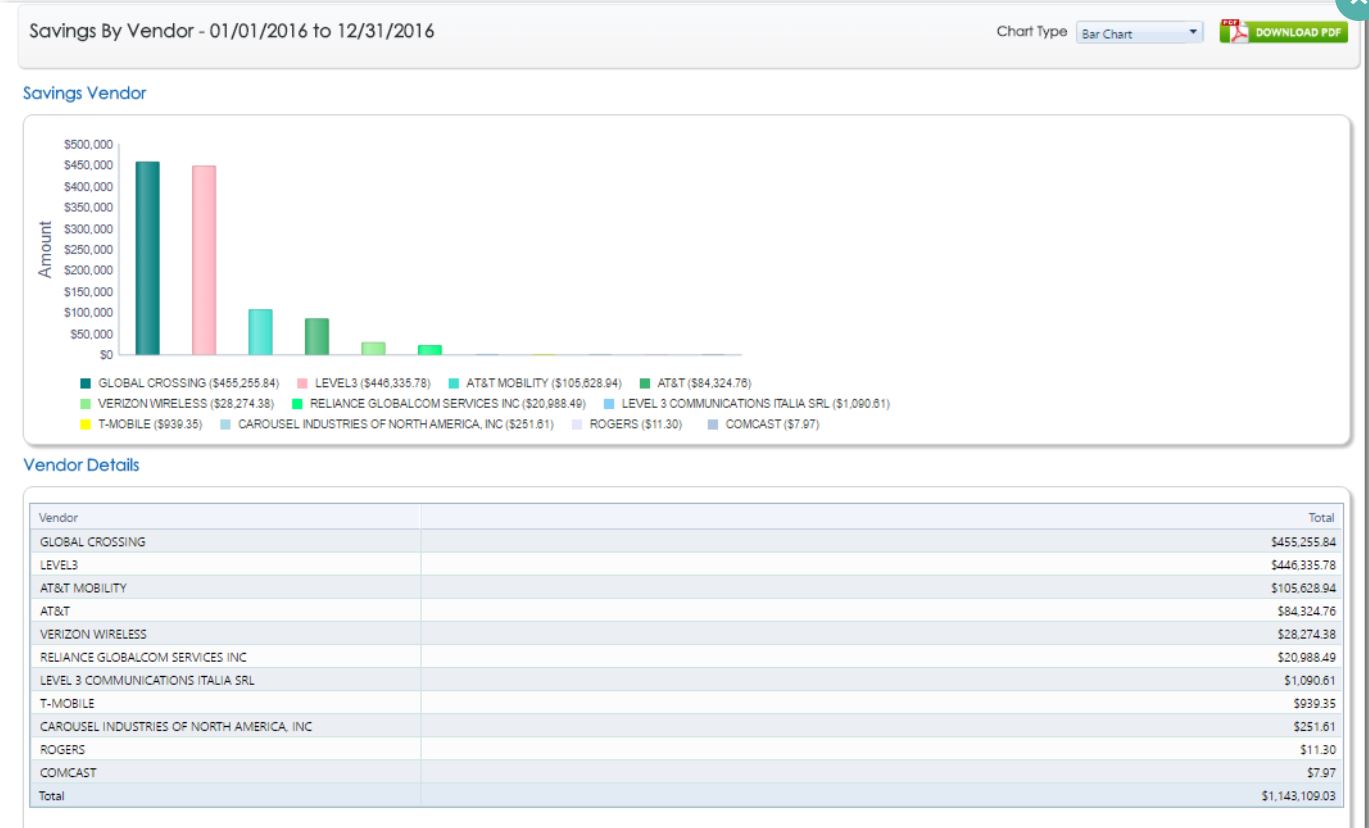
Task: Select T-MOBILE table row
Action: pyautogui.click(x=685, y=703)
